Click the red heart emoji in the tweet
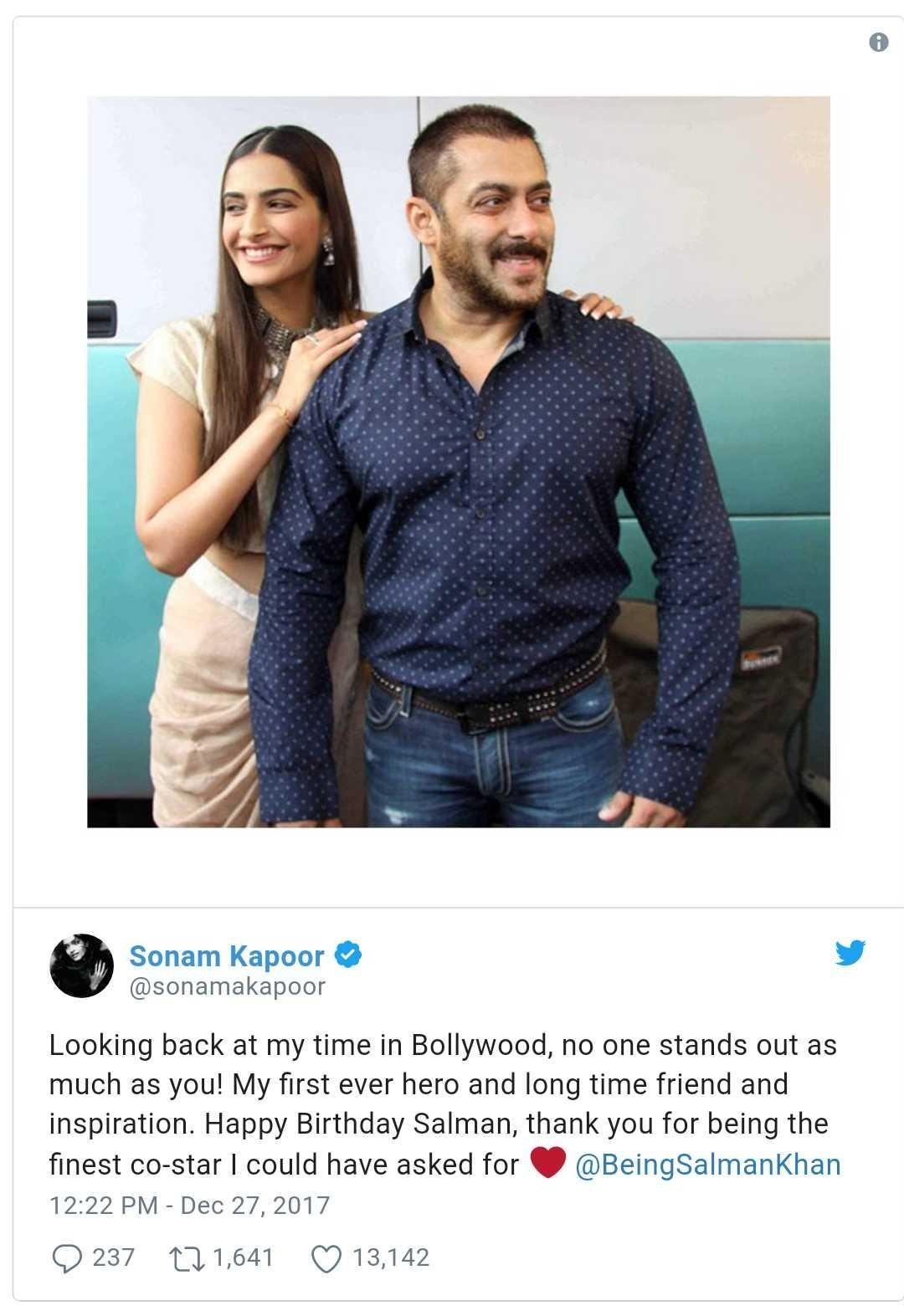This screenshot has width=904, height=1316. 547,1163
